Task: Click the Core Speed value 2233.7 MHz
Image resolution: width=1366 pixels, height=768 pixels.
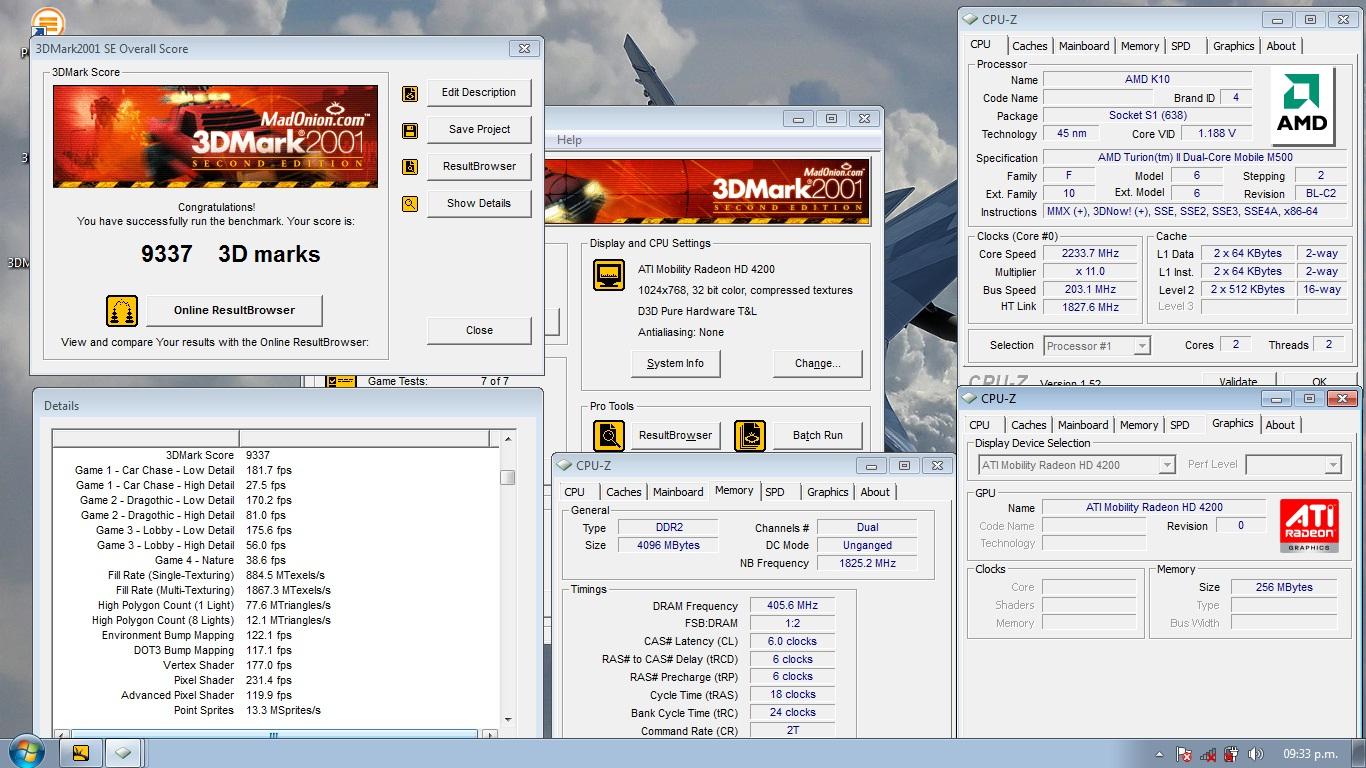Action: [1089, 254]
